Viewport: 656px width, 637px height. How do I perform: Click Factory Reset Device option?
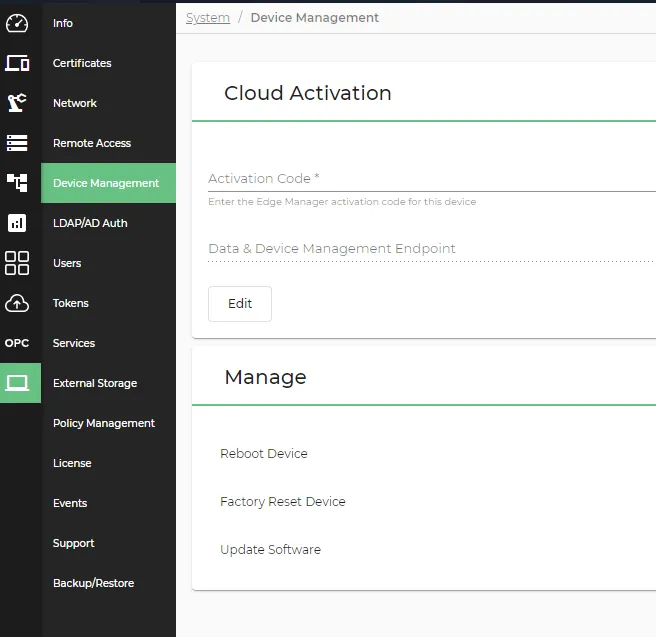[x=283, y=501]
